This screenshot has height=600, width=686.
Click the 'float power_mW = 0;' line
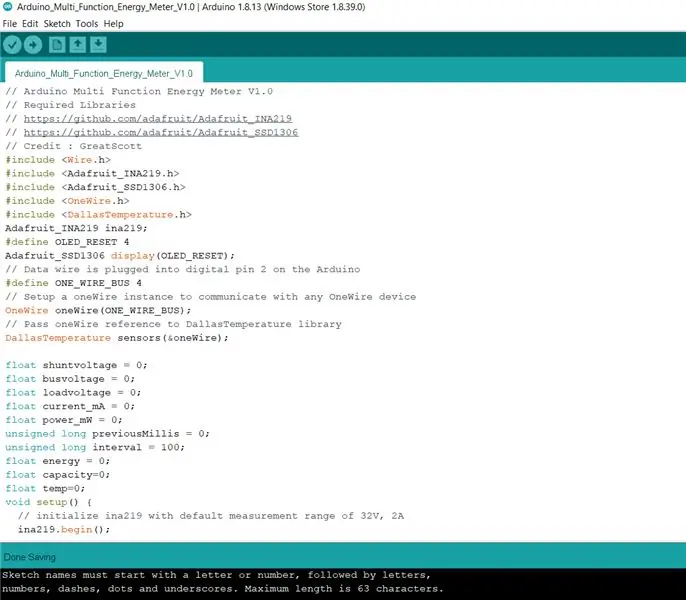pyautogui.click(x=64, y=420)
